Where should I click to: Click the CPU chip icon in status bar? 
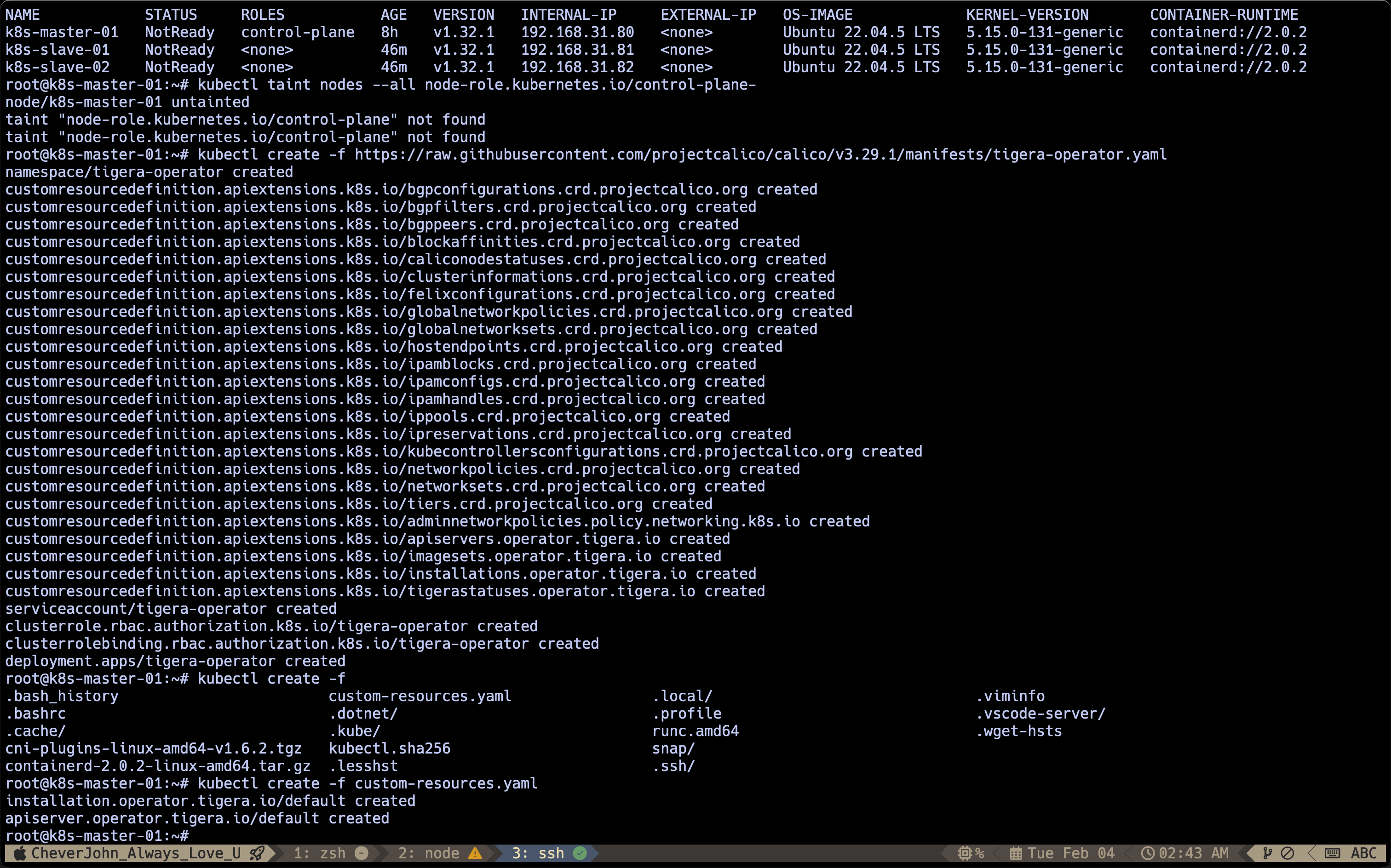click(x=964, y=853)
